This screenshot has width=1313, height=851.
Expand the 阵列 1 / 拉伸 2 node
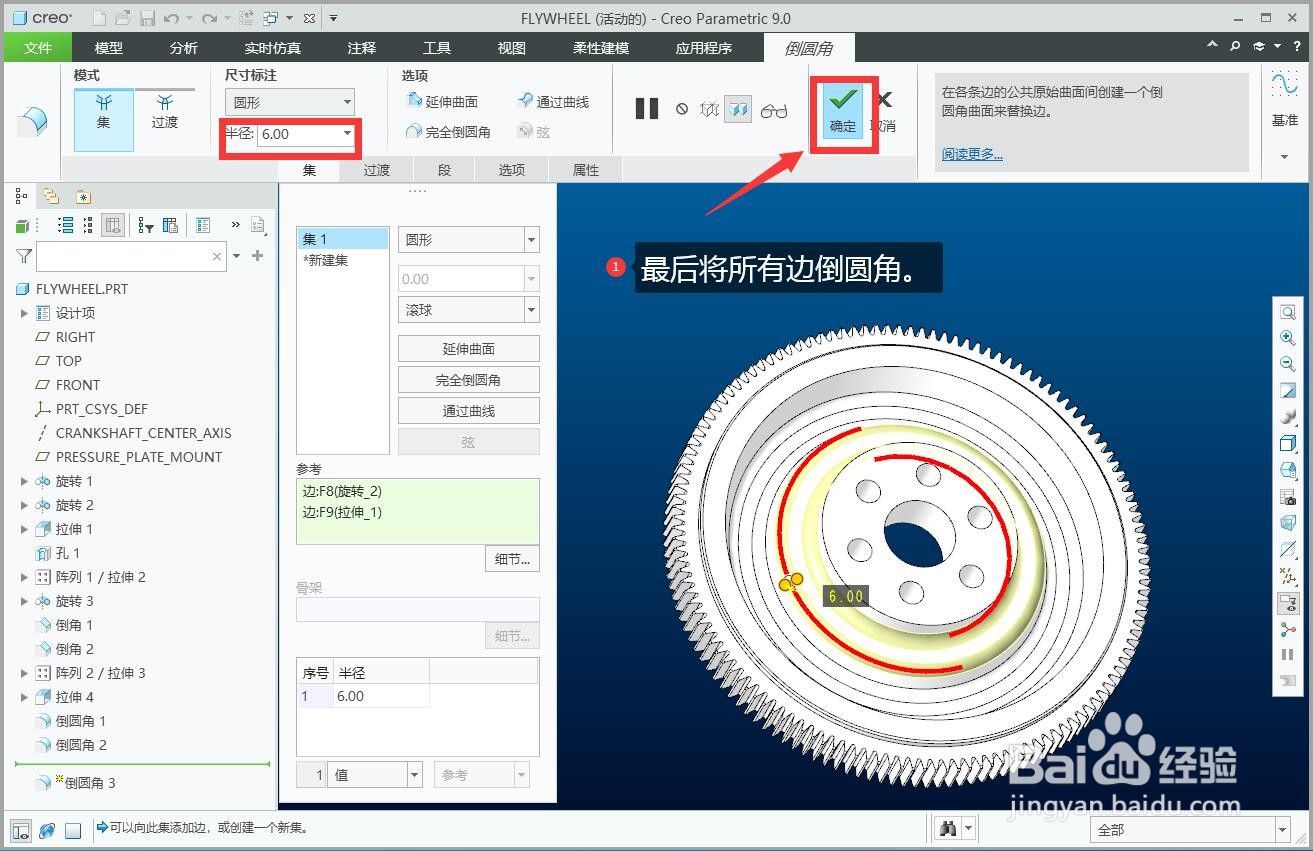click(x=24, y=577)
